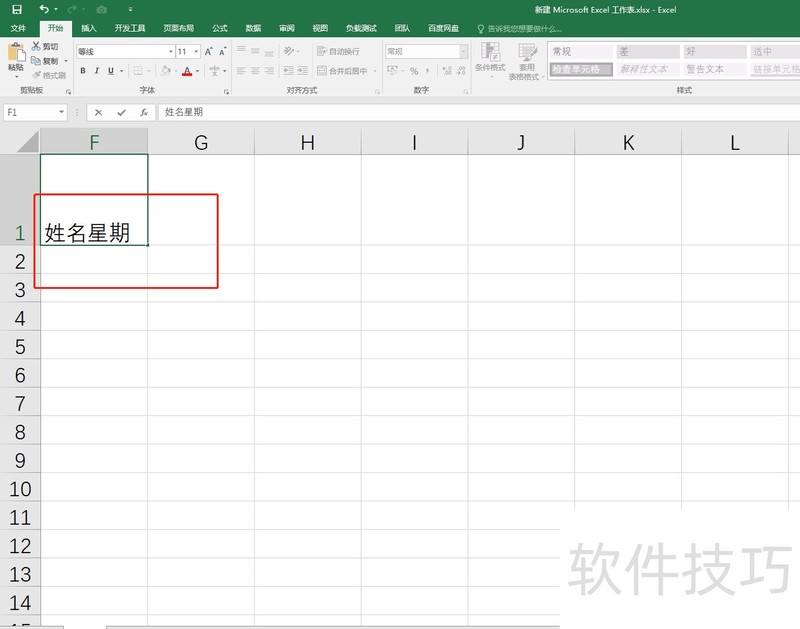This screenshot has width=800, height=629.
Task: Switch to the 插入 ribbon tab
Action: (x=88, y=28)
